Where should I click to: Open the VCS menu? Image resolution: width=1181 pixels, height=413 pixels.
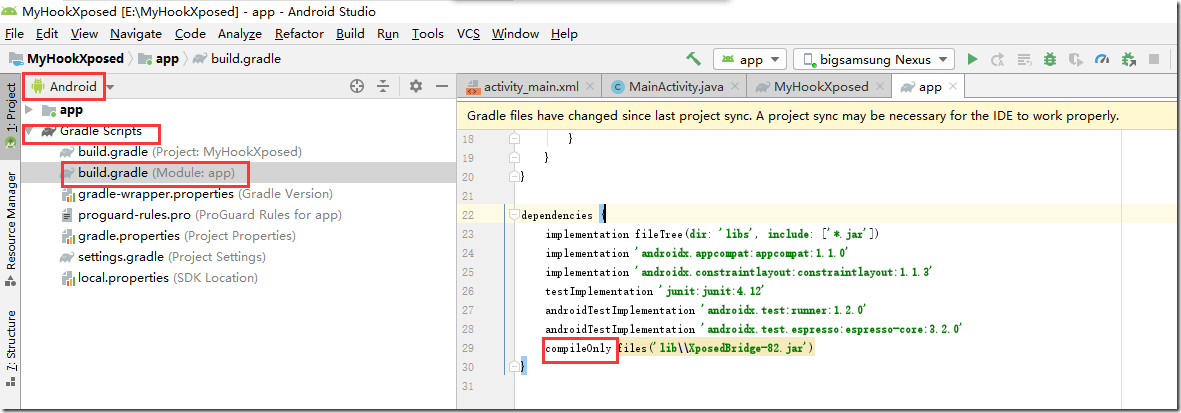[468, 34]
